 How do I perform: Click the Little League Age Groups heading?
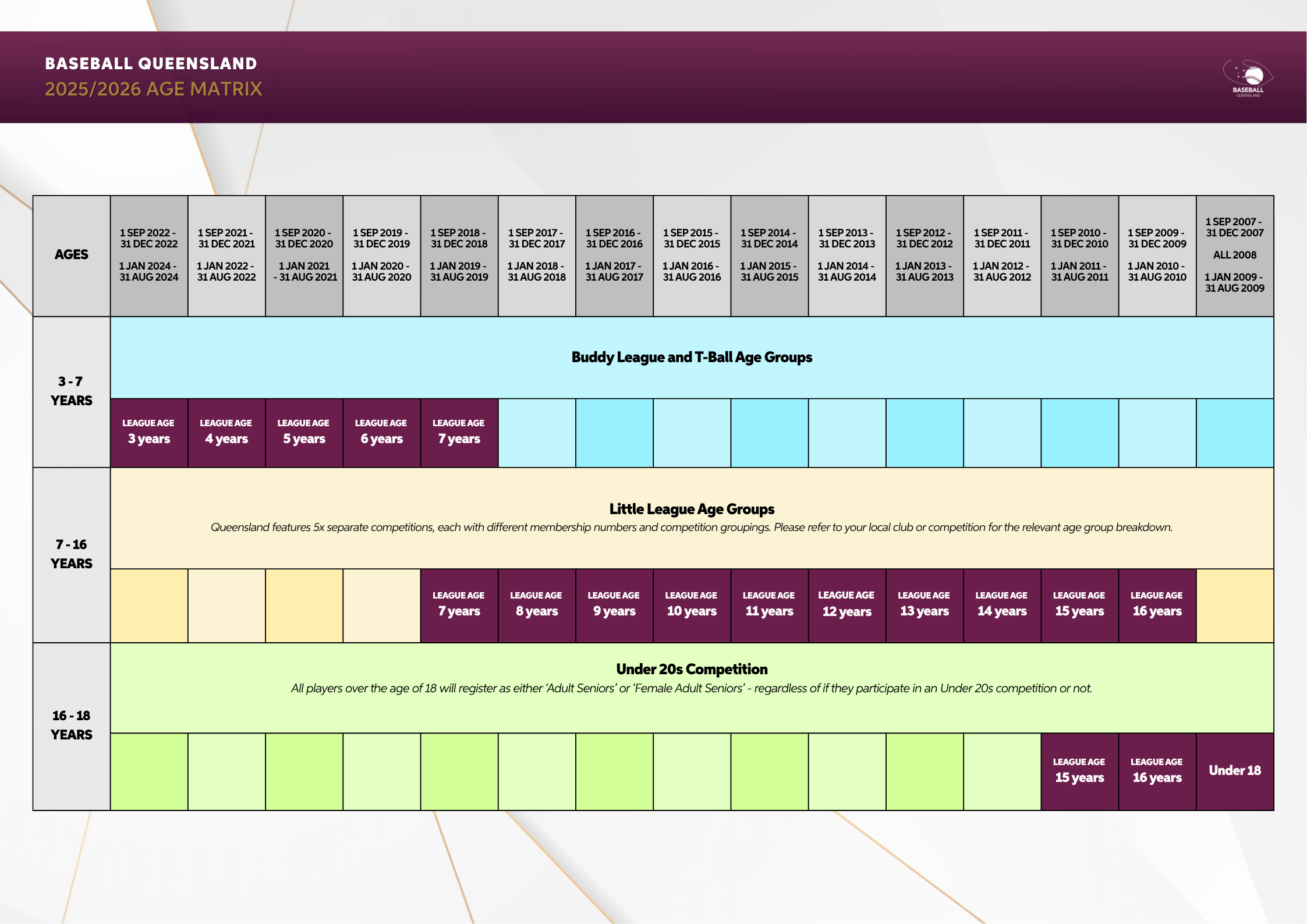point(691,509)
